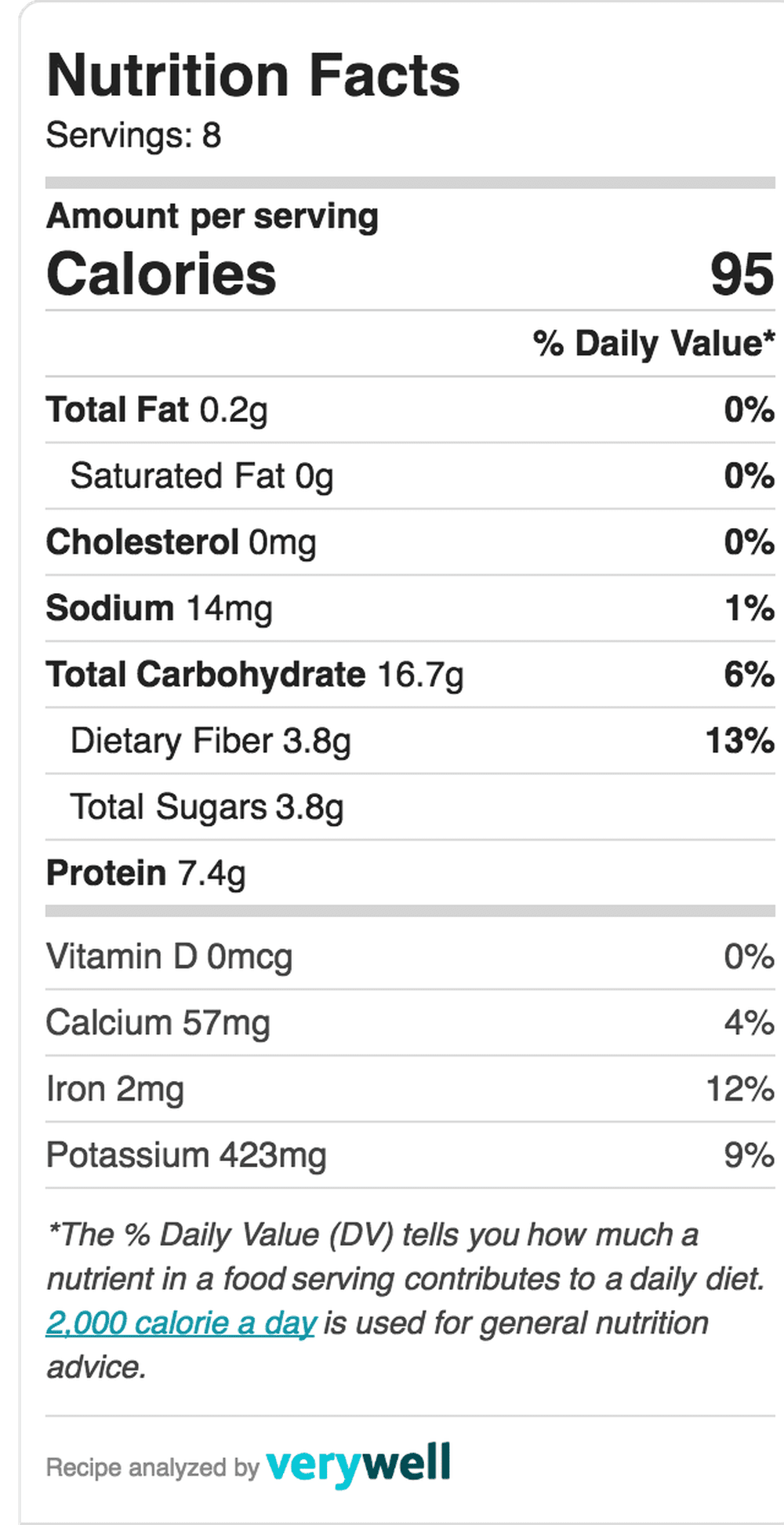Click the Recipe analyzed by text
Screen dimensions: 784x1525
152,1468
